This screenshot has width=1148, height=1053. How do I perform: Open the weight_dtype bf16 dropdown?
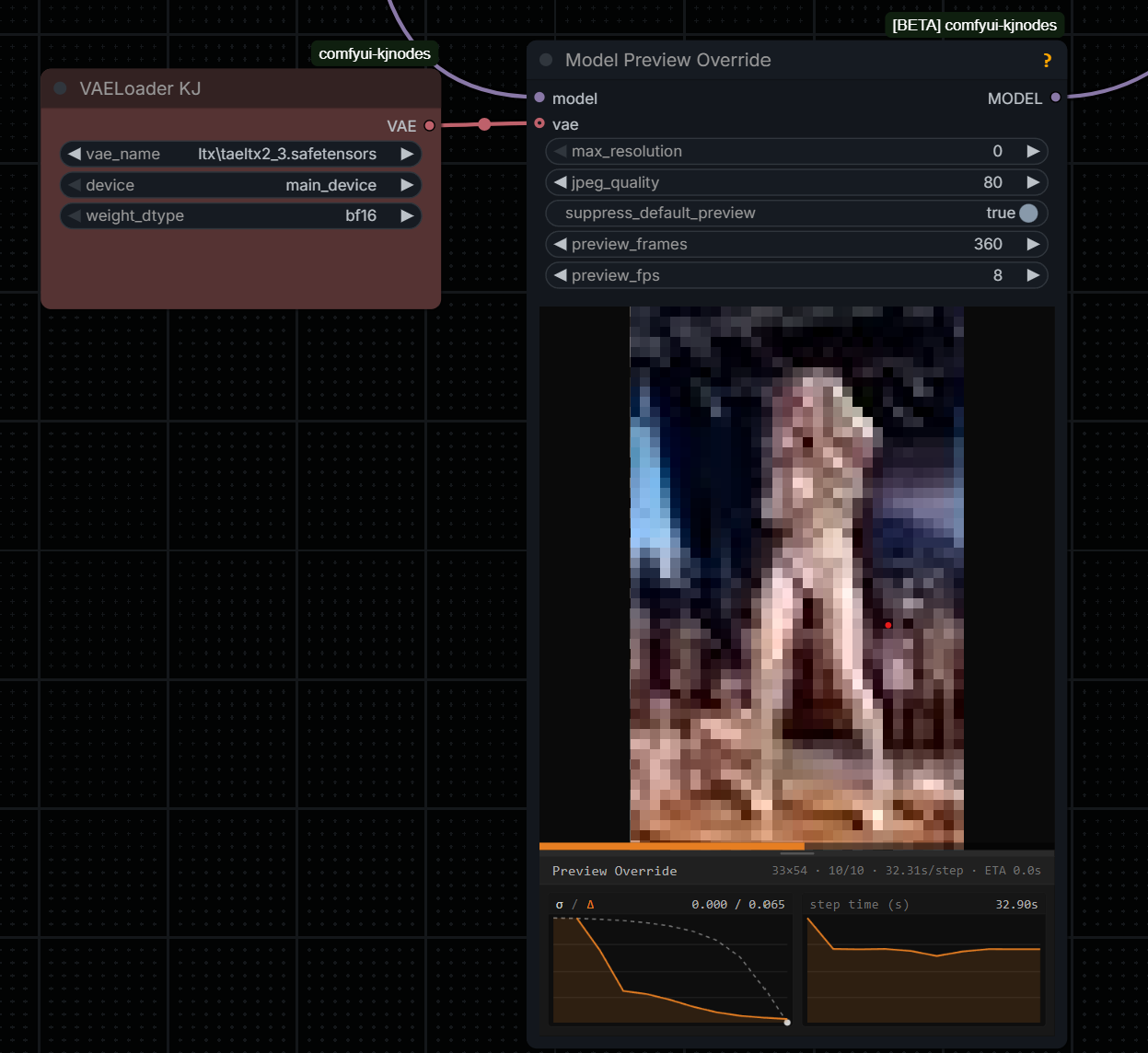click(361, 215)
